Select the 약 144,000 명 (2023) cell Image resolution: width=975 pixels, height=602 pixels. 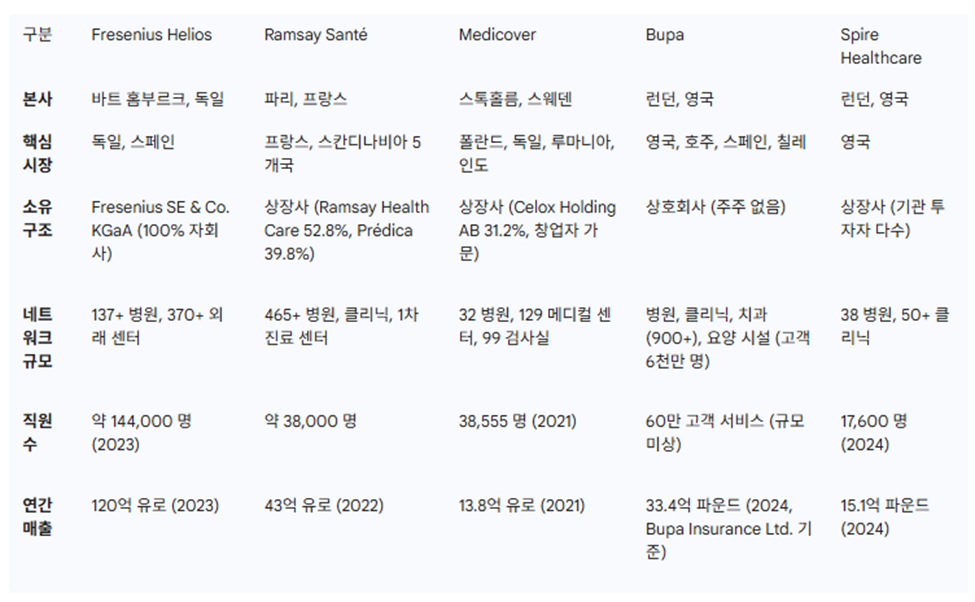141,432
